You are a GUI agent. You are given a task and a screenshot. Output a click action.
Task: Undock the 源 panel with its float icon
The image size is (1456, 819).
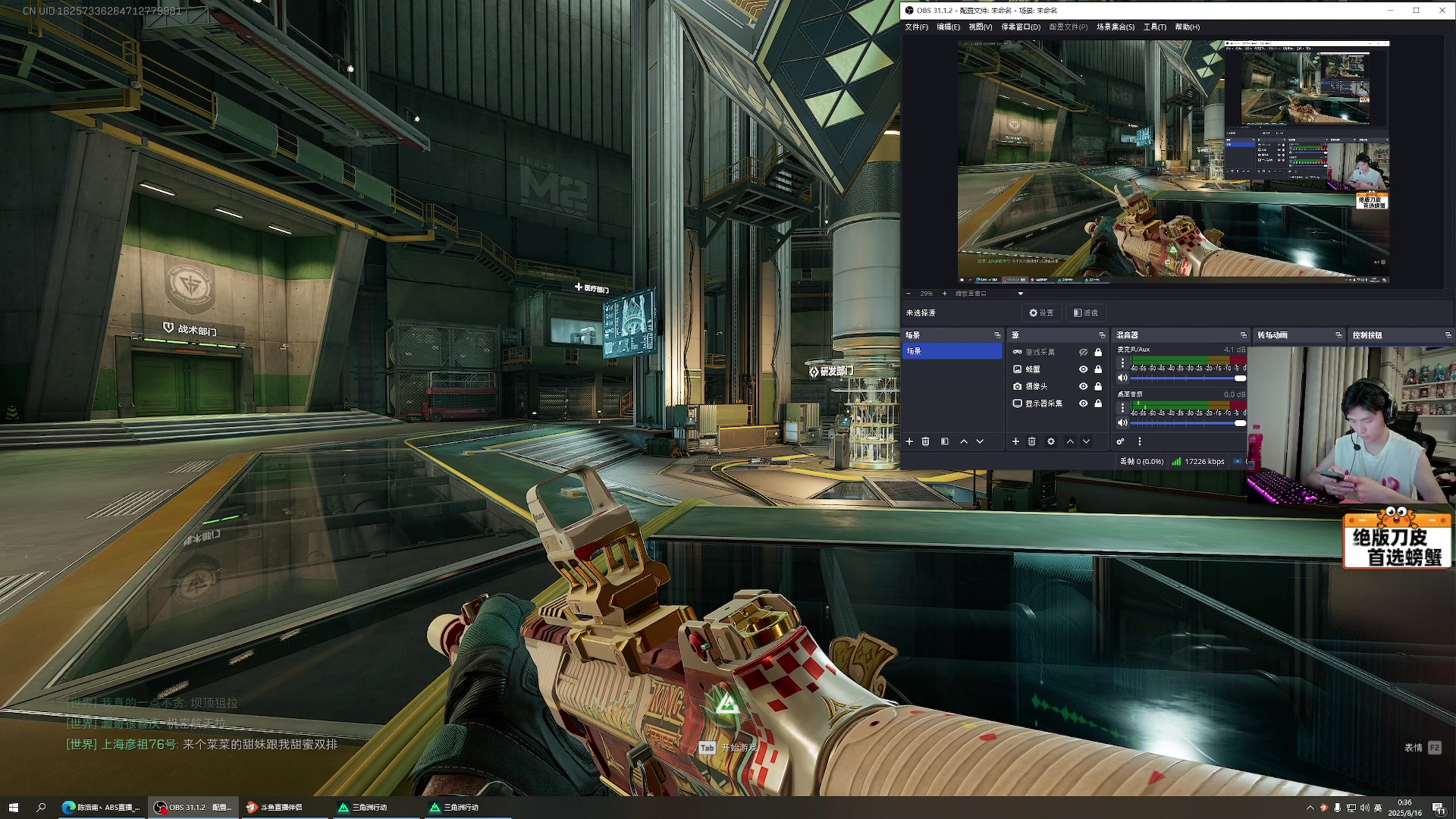1102,335
